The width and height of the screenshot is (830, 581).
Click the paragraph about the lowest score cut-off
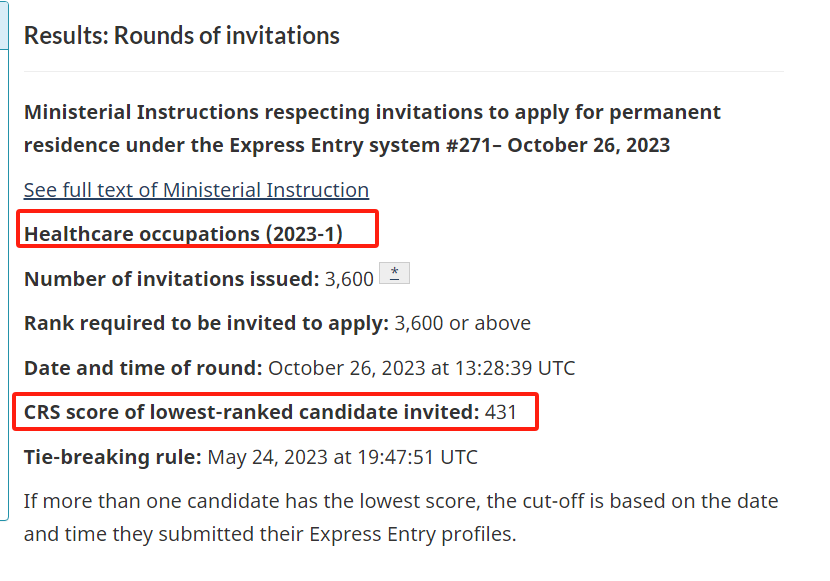(401, 518)
